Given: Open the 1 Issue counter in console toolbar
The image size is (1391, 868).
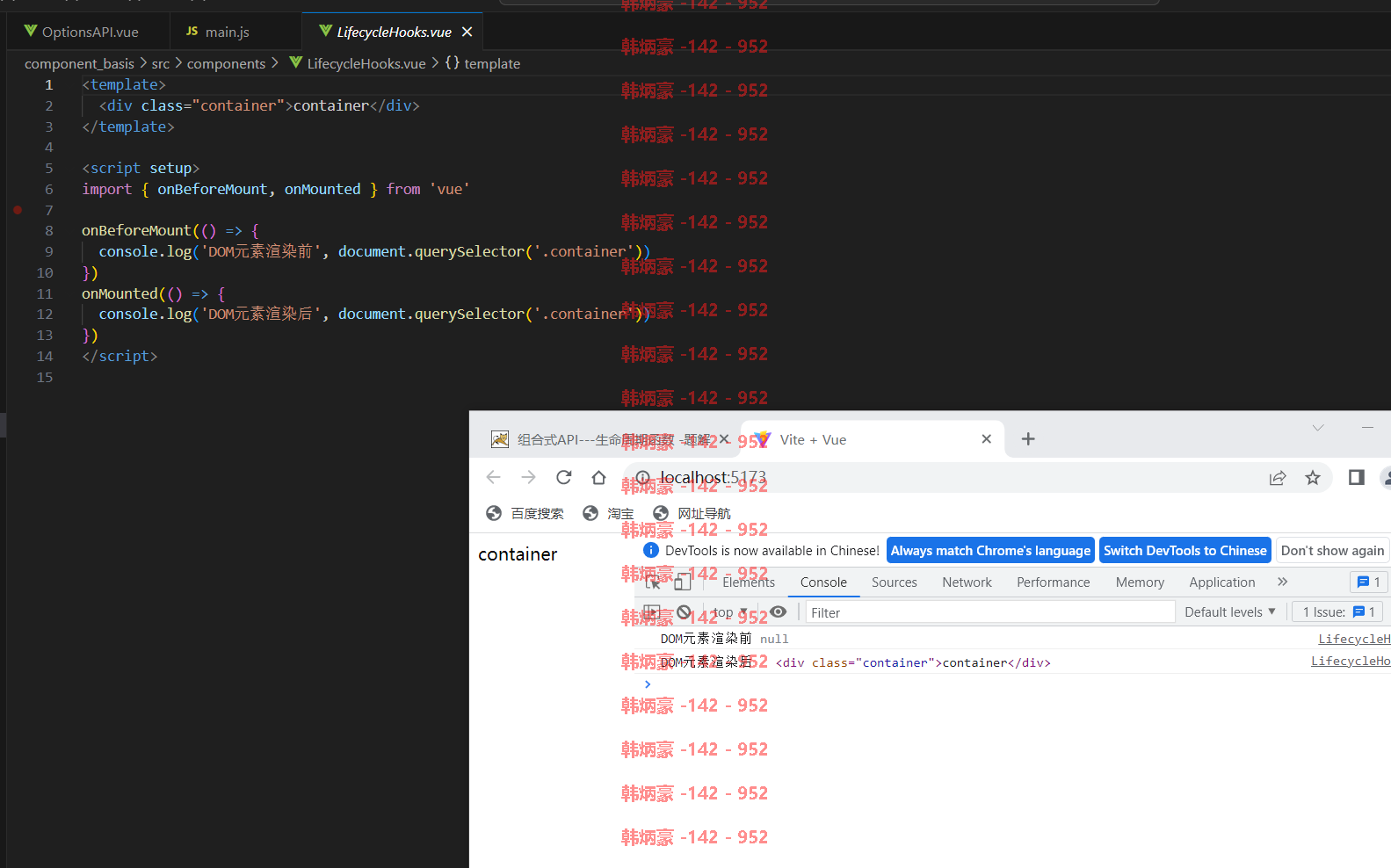Looking at the screenshot, I should coord(1338,612).
